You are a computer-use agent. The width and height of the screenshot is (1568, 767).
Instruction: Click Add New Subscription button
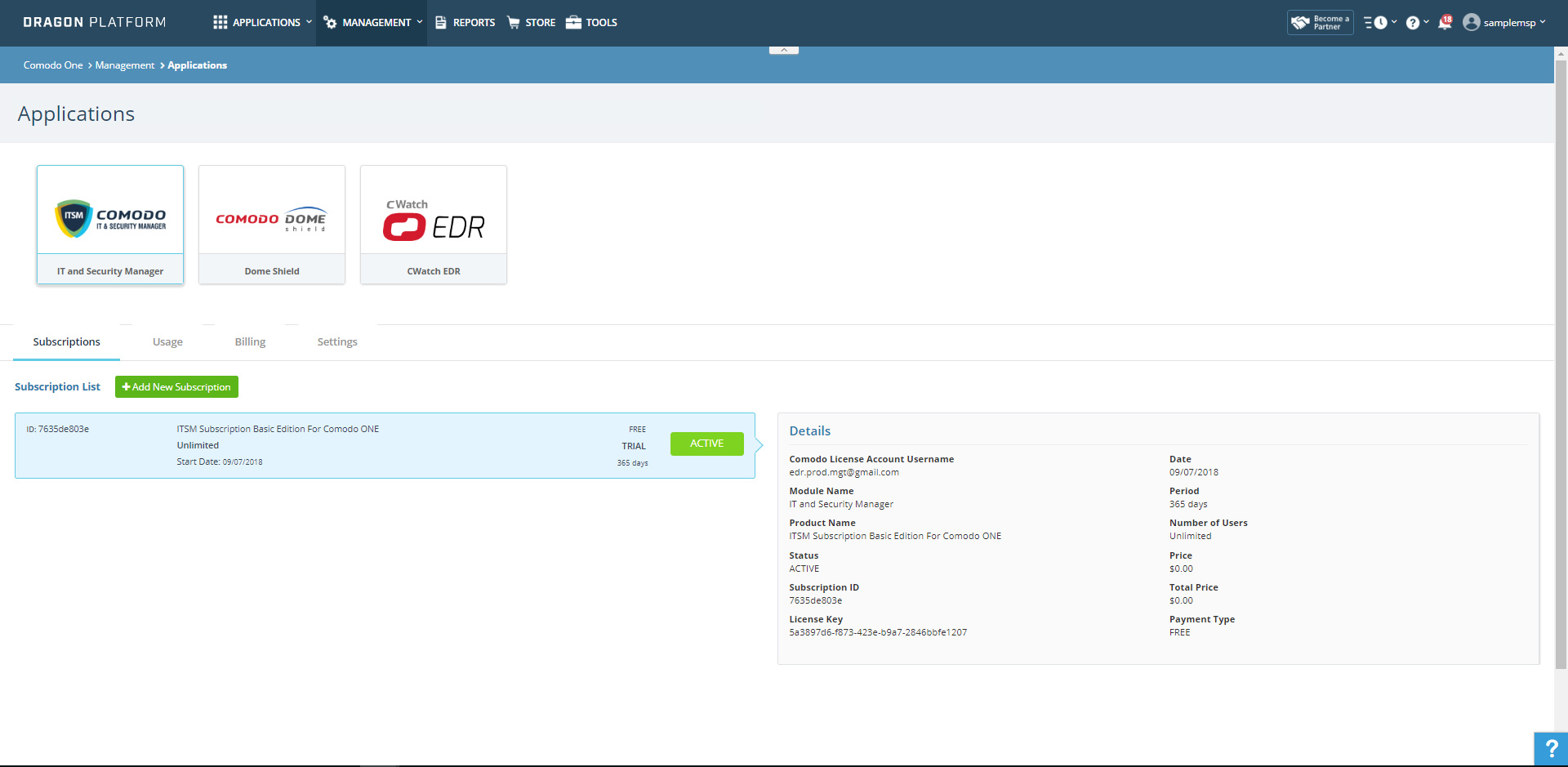click(176, 387)
